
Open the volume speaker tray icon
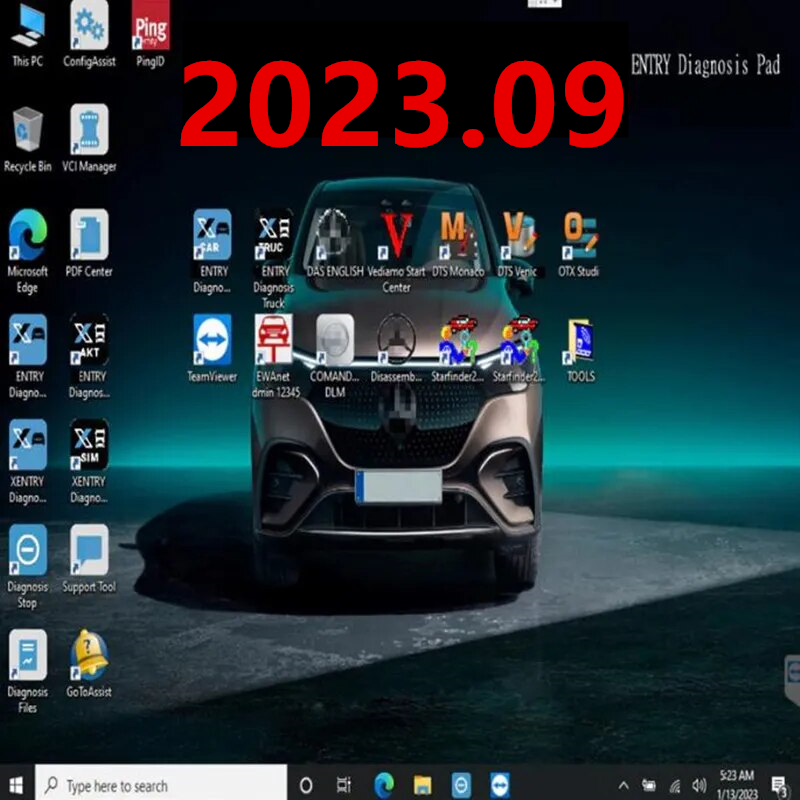[x=699, y=785]
